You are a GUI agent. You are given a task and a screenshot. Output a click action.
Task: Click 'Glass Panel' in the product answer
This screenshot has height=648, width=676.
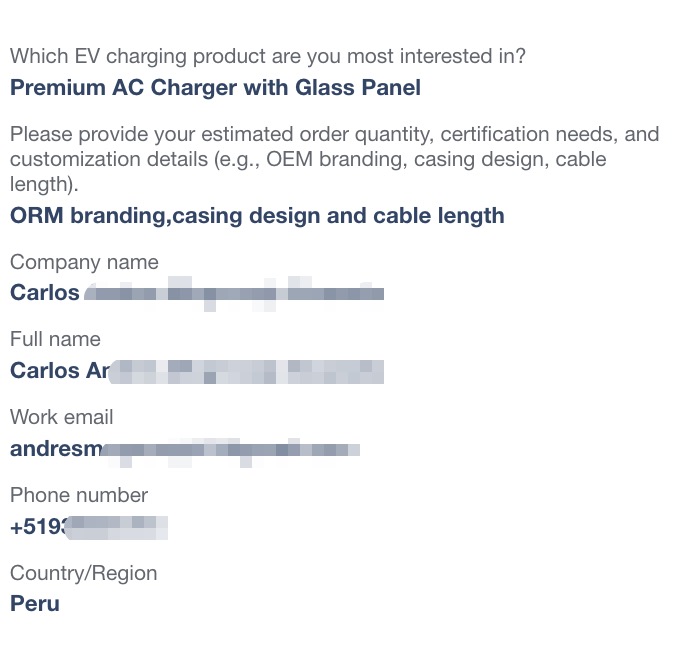click(x=358, y=88)
